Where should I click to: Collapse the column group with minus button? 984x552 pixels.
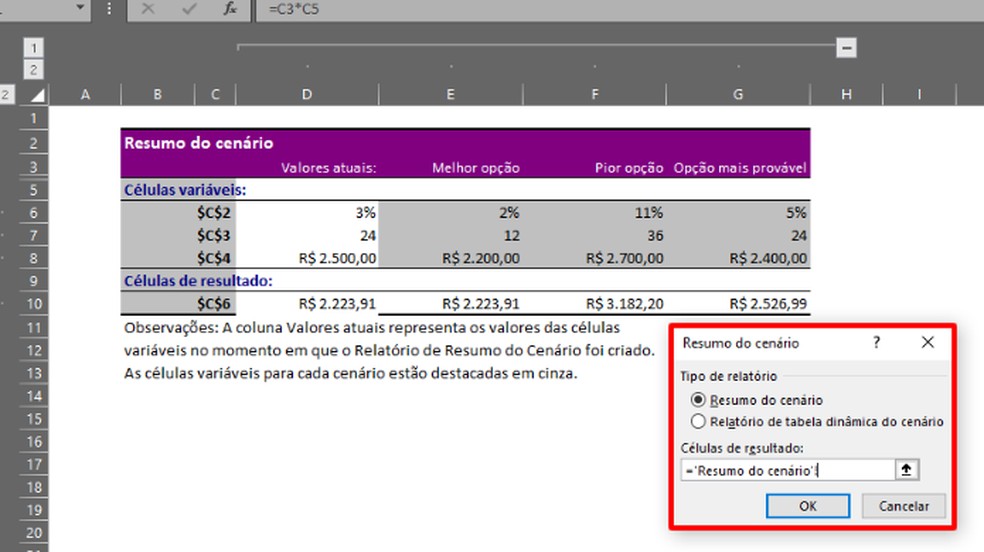pos(846,48)
